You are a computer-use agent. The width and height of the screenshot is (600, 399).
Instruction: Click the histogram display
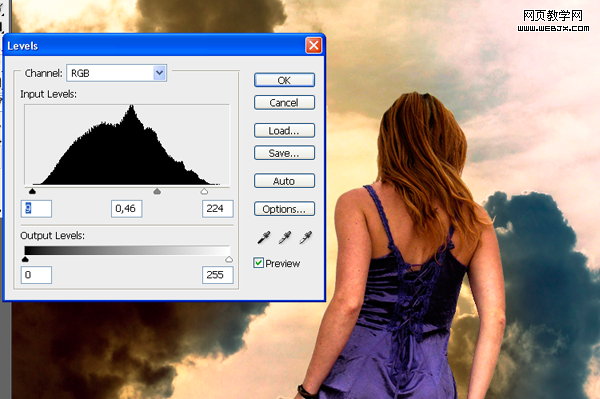click(x=127, y=145)
